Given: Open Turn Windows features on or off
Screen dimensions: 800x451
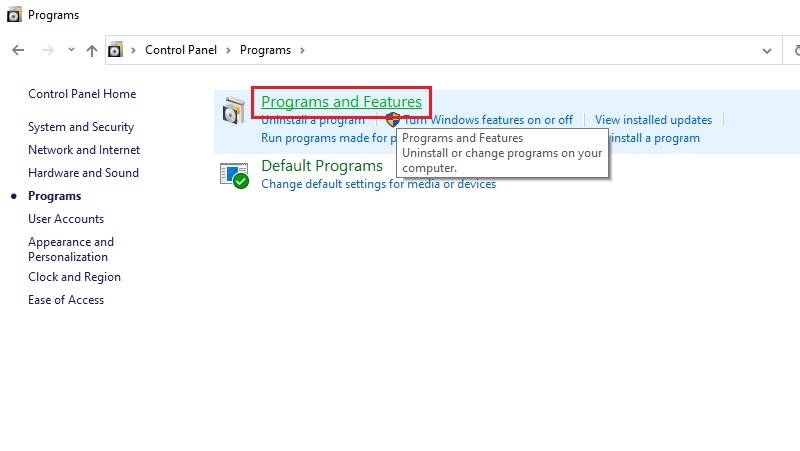Looking at the screenshot, I should (488, 120).
